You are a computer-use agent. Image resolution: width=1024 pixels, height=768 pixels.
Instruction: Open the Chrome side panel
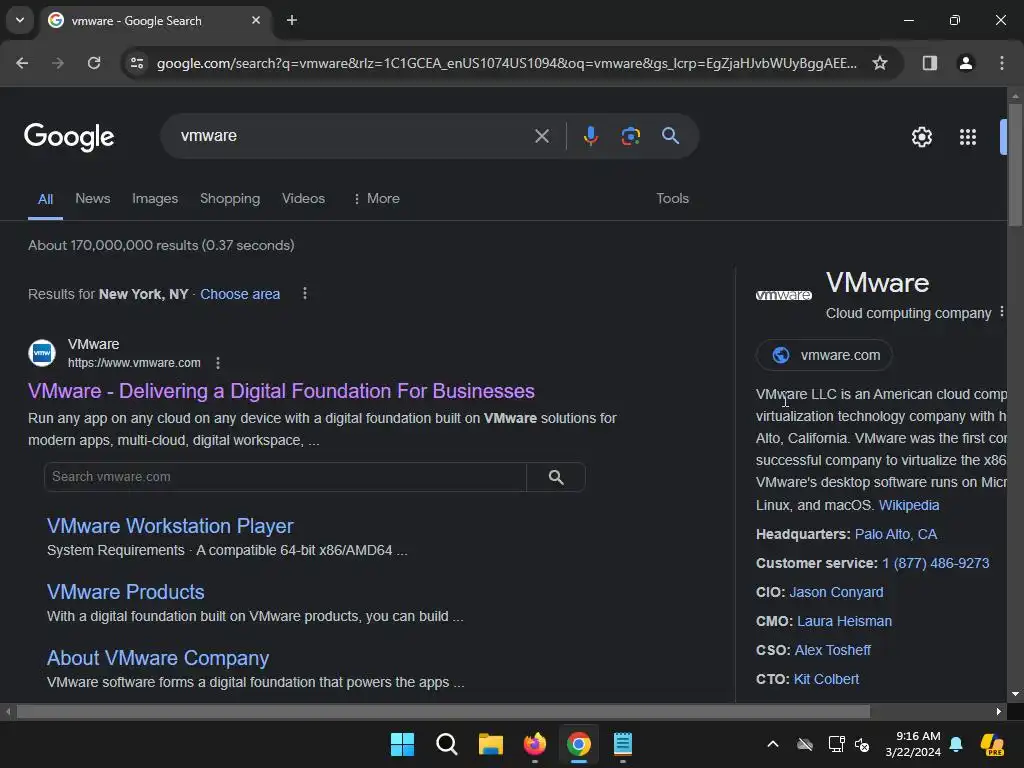point(930,63)
